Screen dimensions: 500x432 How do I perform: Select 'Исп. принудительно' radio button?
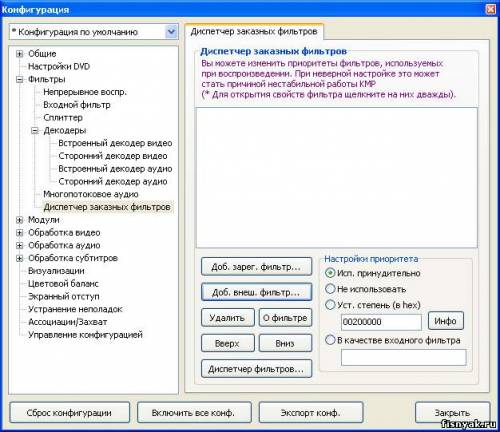tap(330, 273)
